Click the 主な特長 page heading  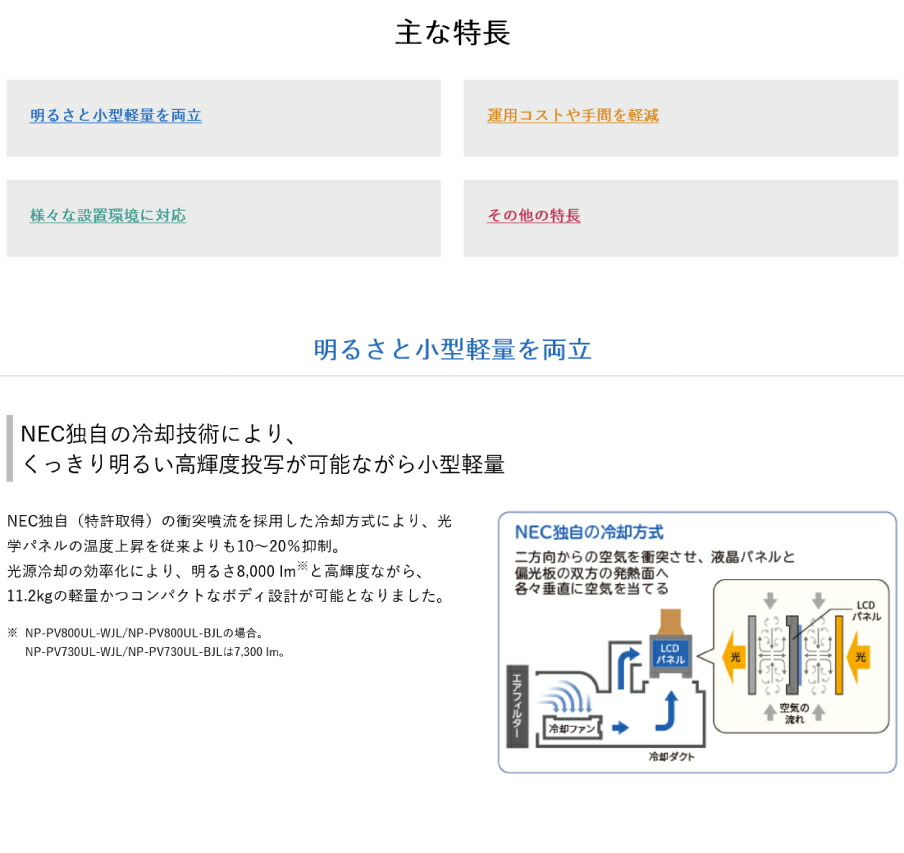pyautogui.click(x=452, y=33)
